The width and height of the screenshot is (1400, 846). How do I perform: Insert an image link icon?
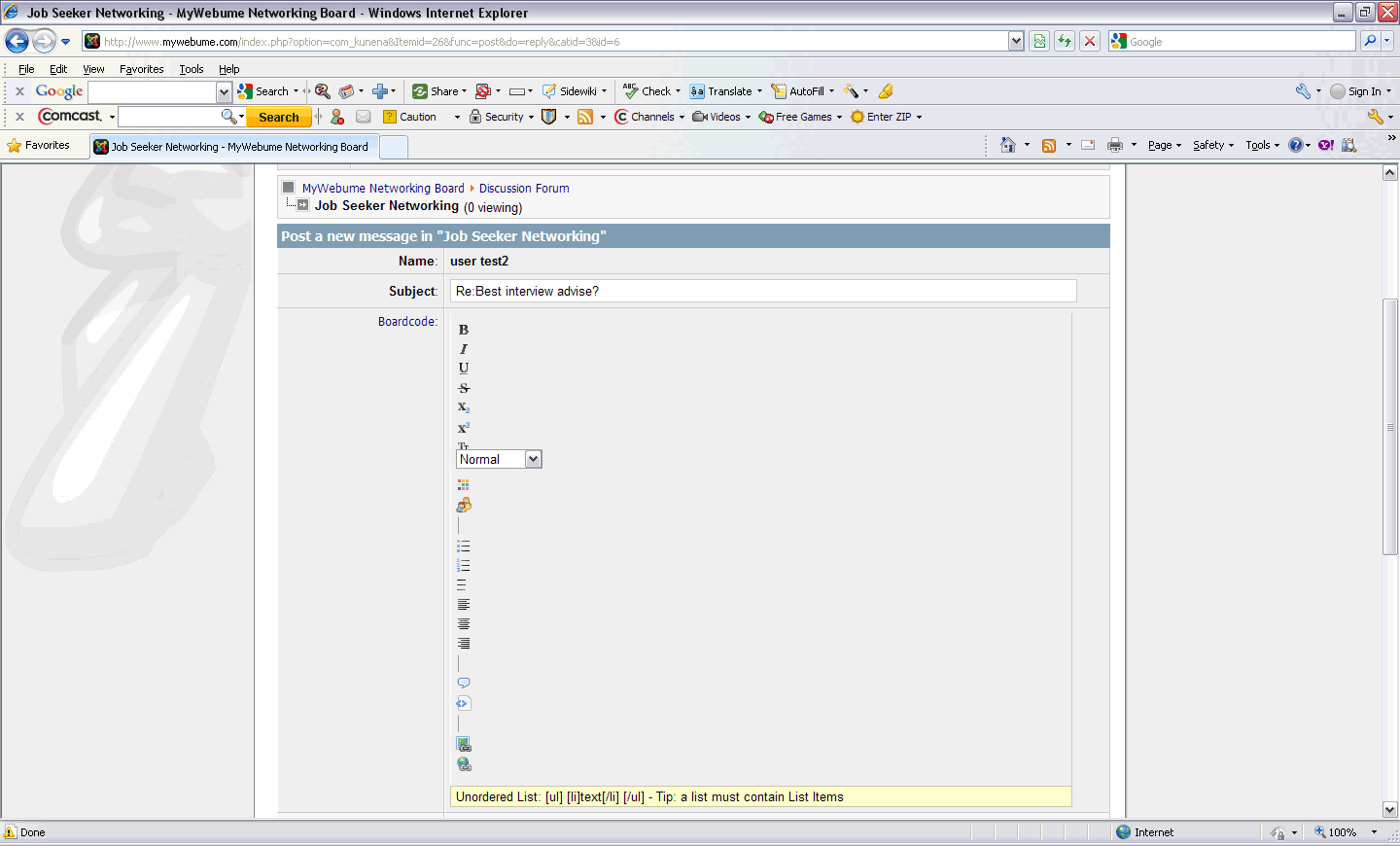[464, 744]
